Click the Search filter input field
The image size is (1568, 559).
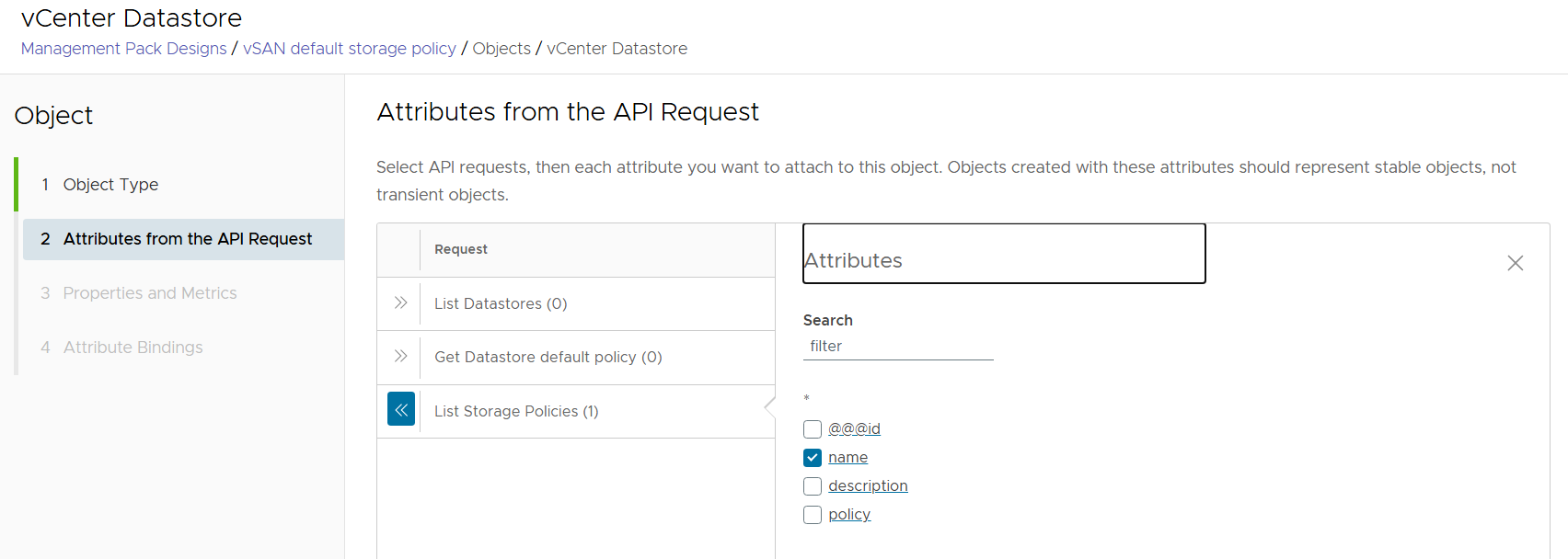[x=897, y=347]
